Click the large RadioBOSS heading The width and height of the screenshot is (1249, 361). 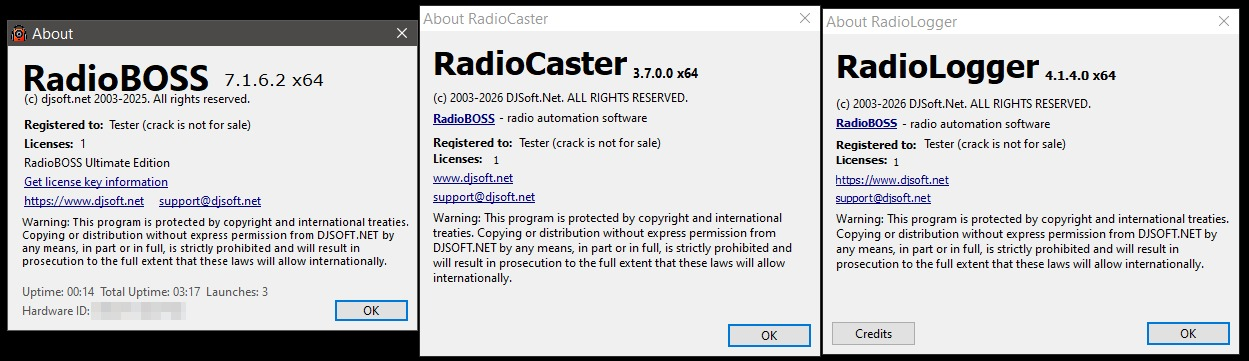pos(115,78)
